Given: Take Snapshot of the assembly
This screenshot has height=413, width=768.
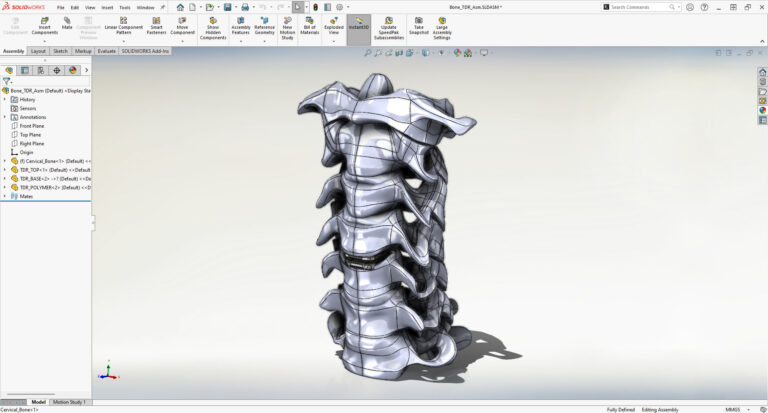Looking at the screenshot, I should pos(418,26).
